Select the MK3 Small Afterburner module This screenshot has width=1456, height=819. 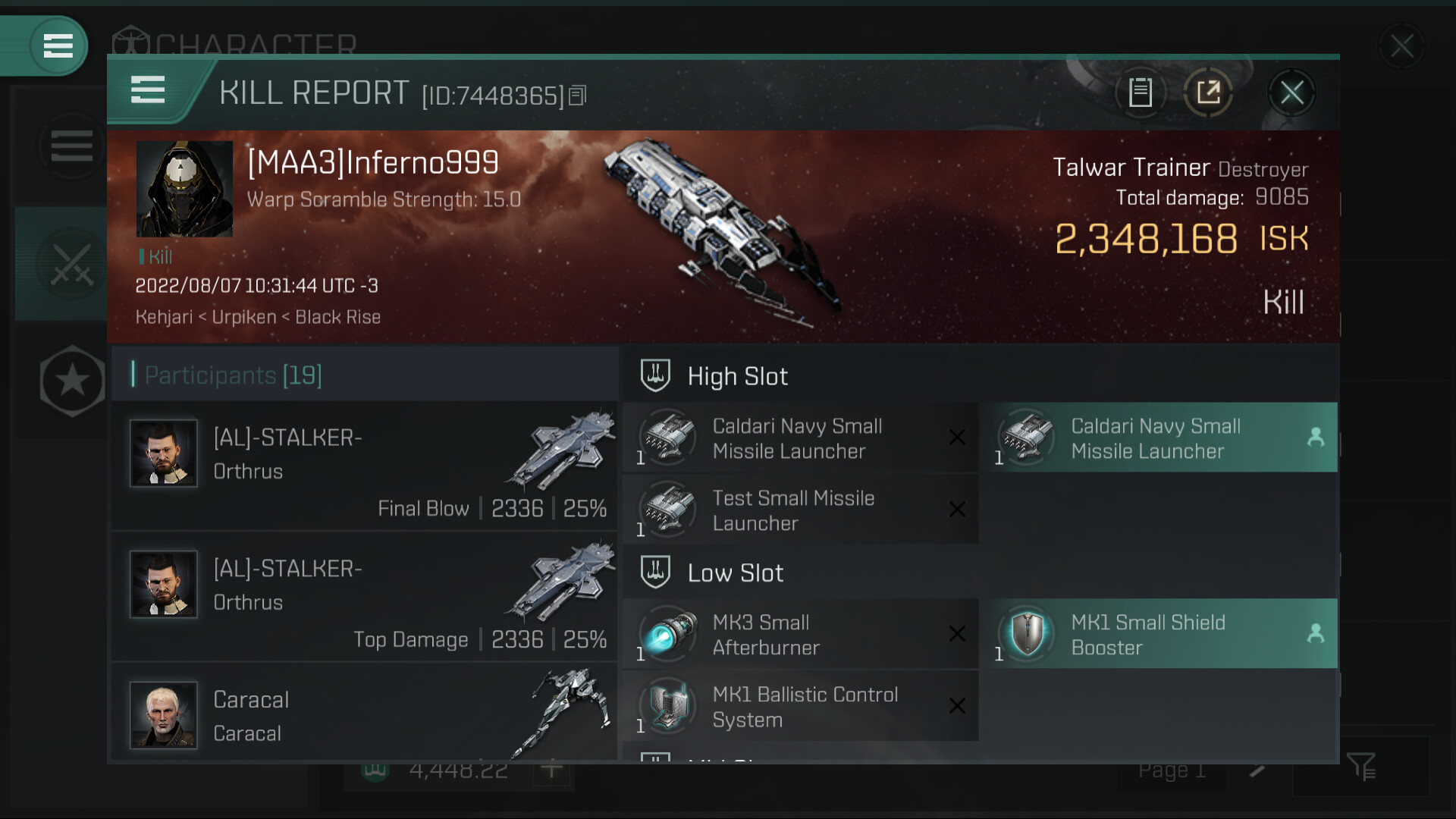[x=801, y=634]
